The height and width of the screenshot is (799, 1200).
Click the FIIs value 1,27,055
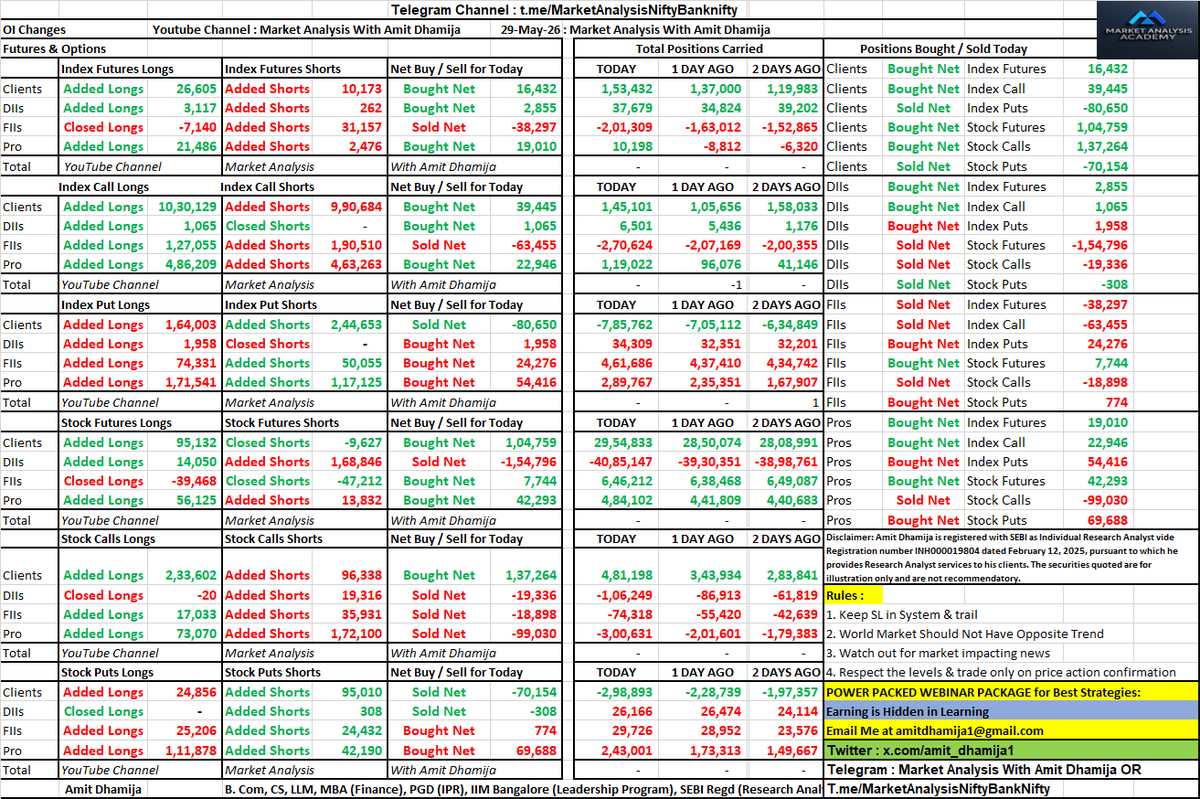189,245
